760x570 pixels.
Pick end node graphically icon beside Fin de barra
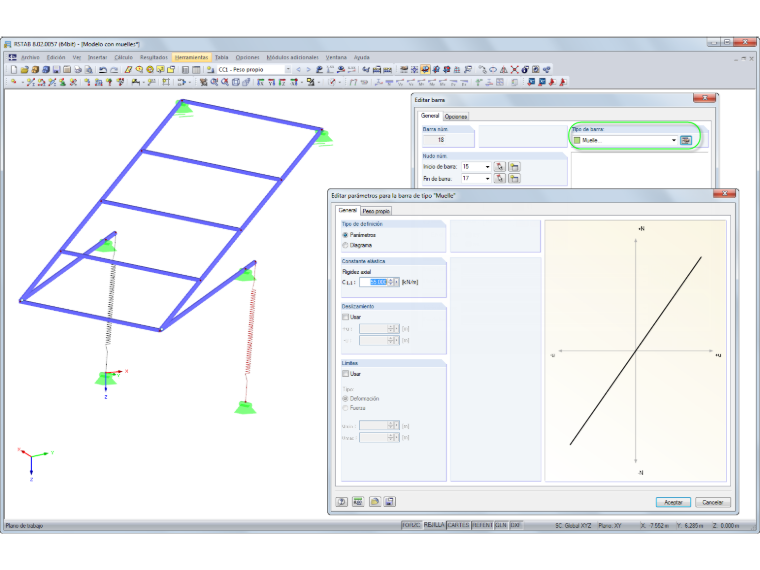tap(500, 178)
